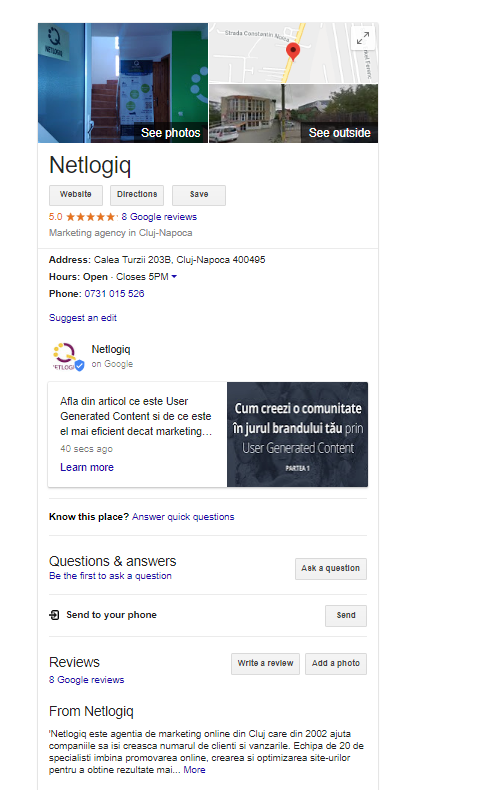The height and width of the screenshot is (790, 490).
Task: Click the Ask a question button
Action: pyautogui.click(x=331, y=569)
